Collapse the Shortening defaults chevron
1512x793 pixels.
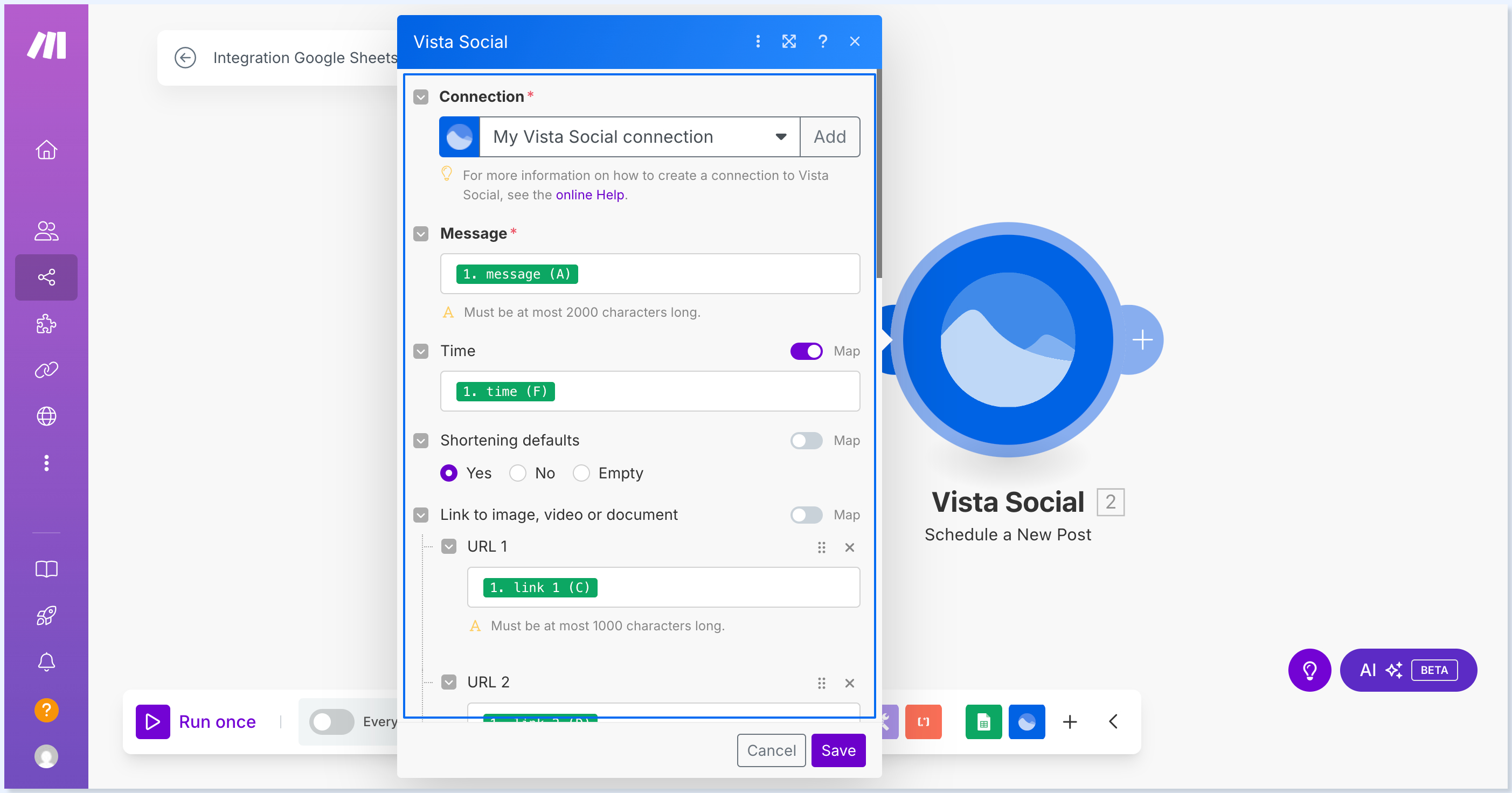coord(420,440)
